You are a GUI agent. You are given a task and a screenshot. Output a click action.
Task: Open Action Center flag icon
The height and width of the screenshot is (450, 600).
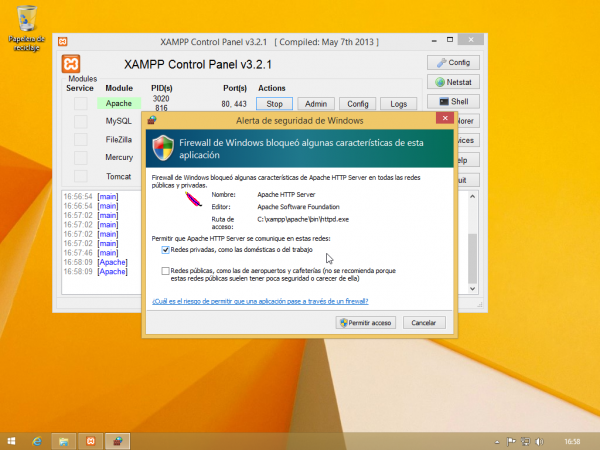(511, 442)
